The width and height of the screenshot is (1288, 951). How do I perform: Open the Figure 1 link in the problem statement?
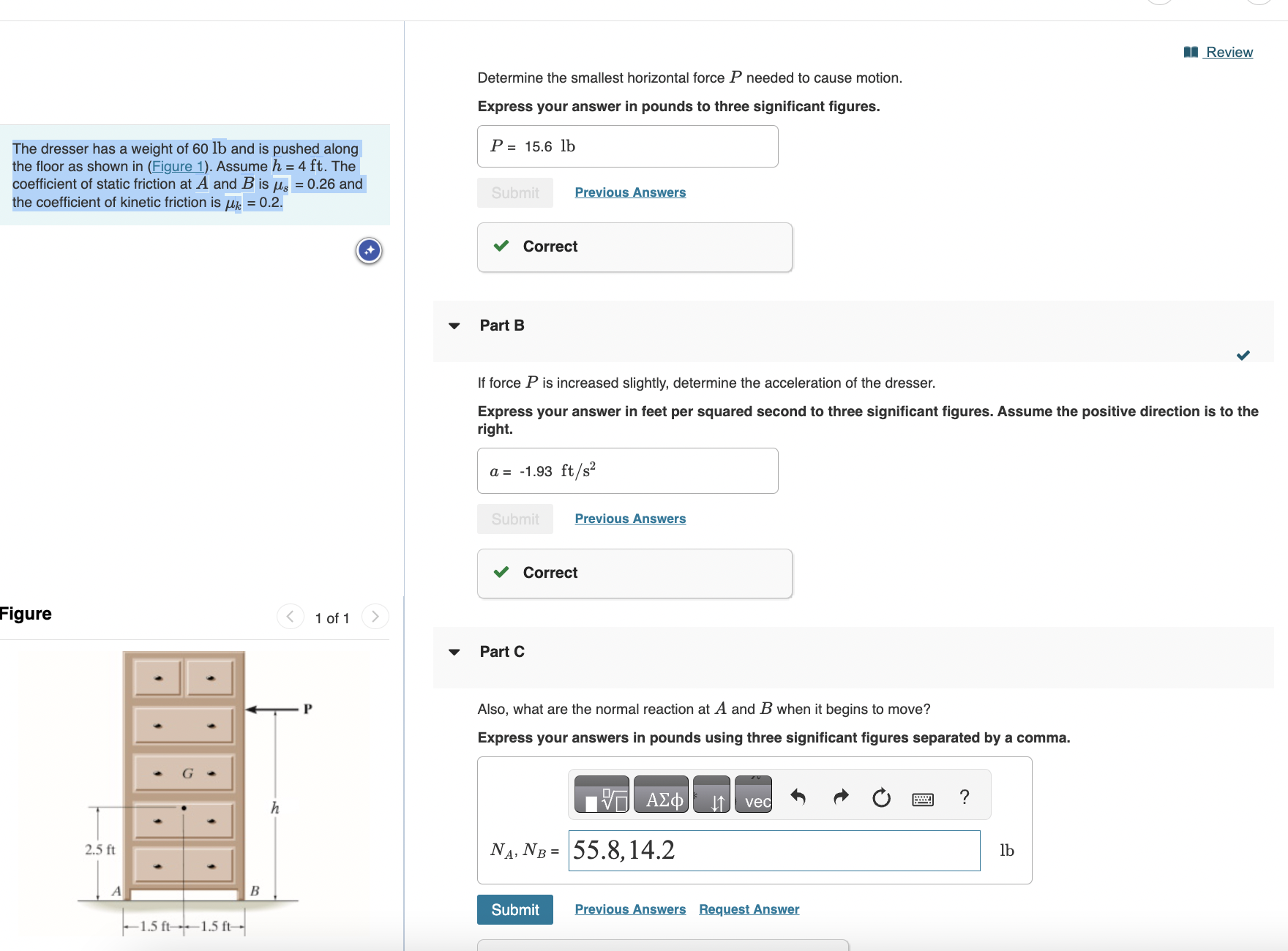(178, 166)
